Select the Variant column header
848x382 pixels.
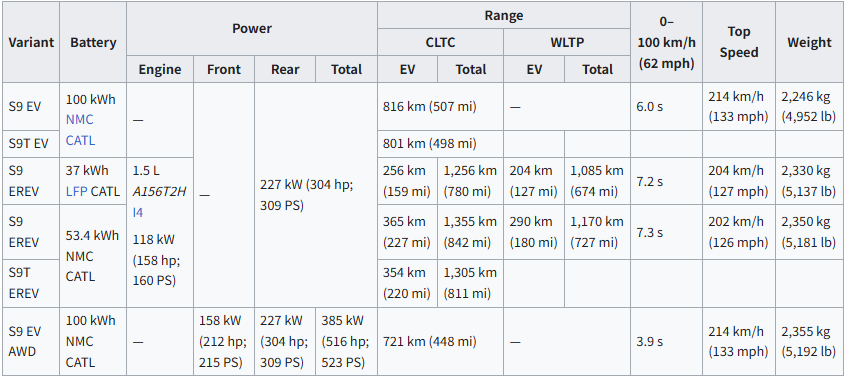(x=31, y=42)
